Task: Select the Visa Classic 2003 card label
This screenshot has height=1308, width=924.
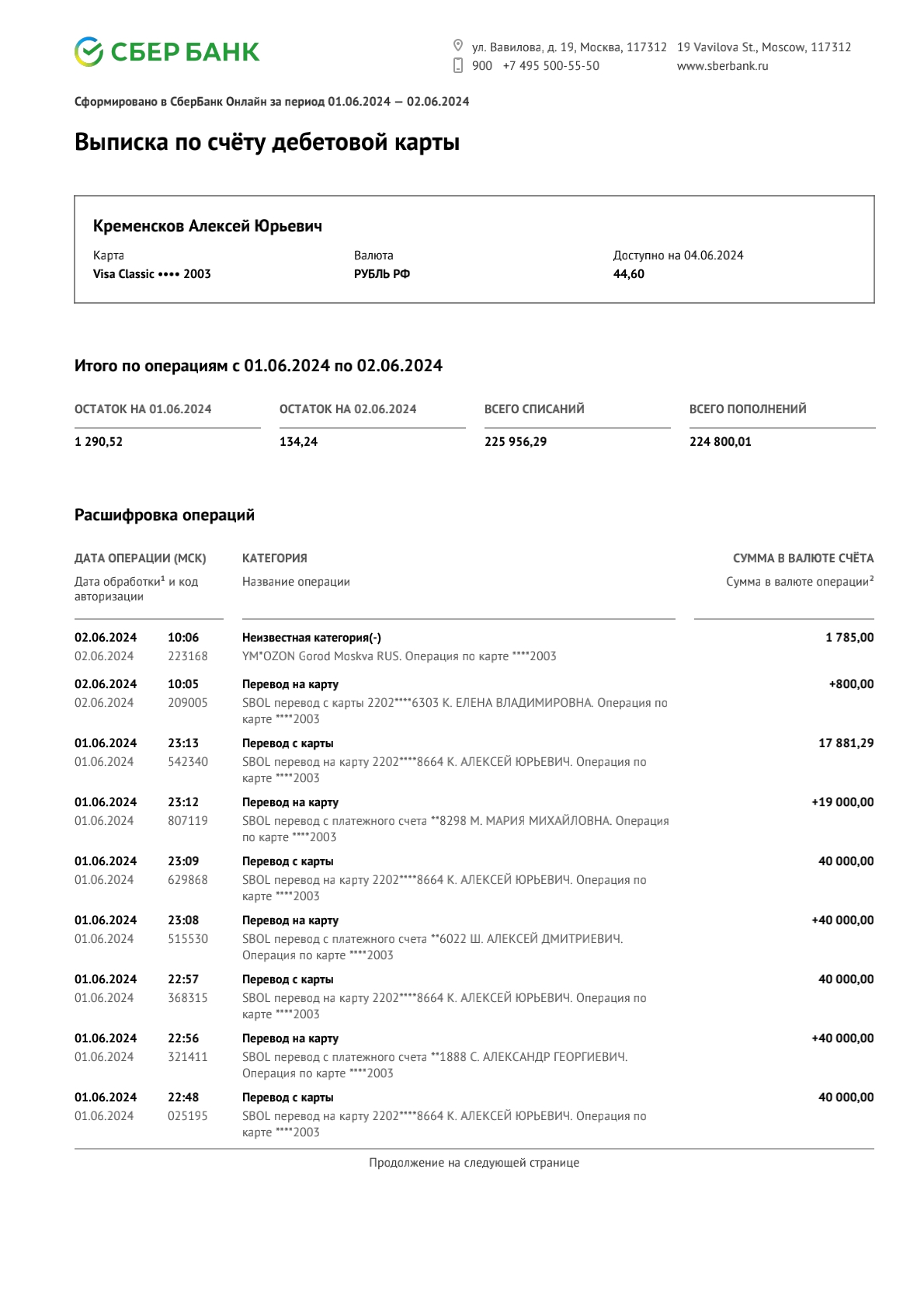Action: click(152, 274)
